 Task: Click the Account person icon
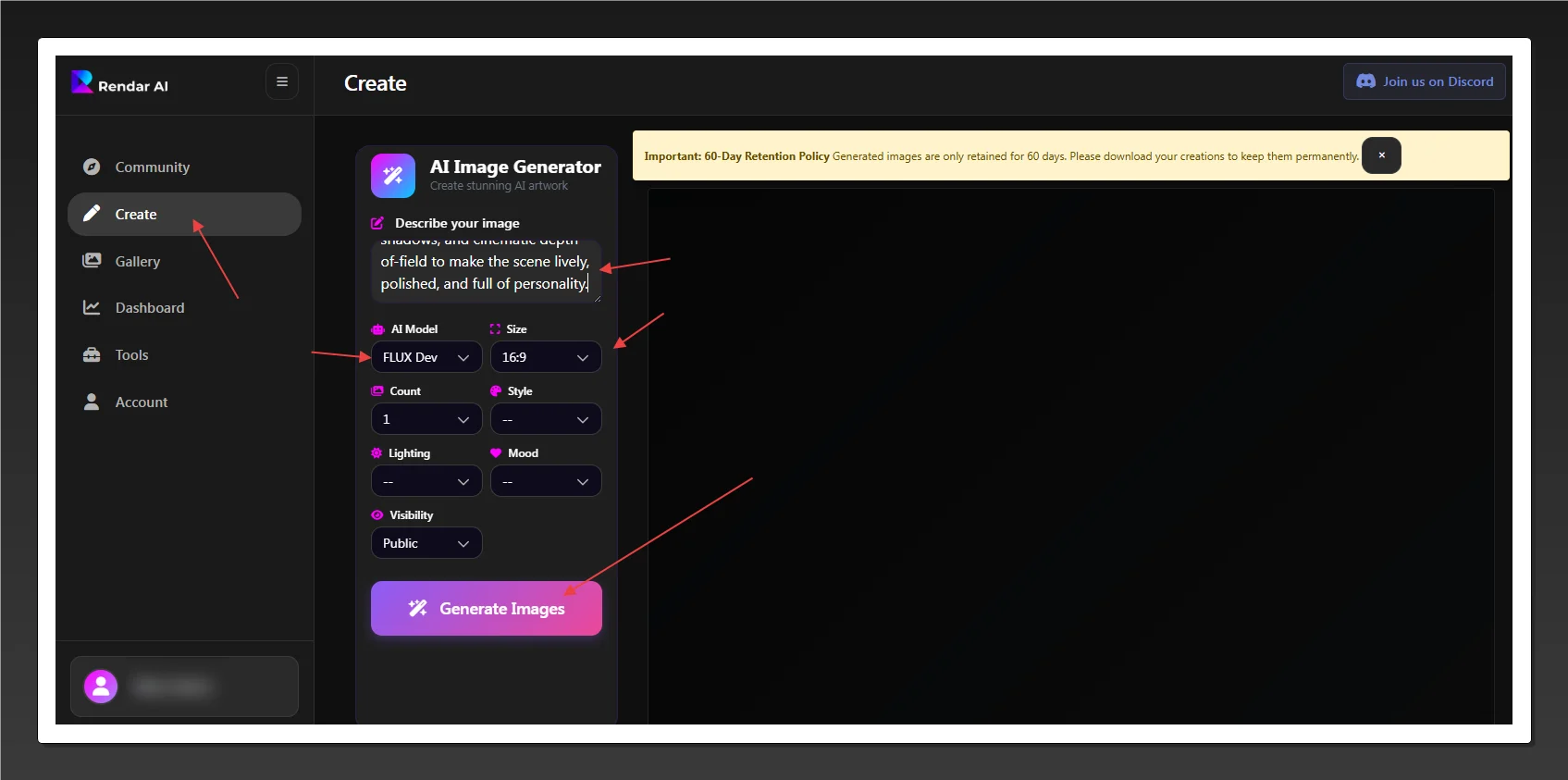click(92, 402)
